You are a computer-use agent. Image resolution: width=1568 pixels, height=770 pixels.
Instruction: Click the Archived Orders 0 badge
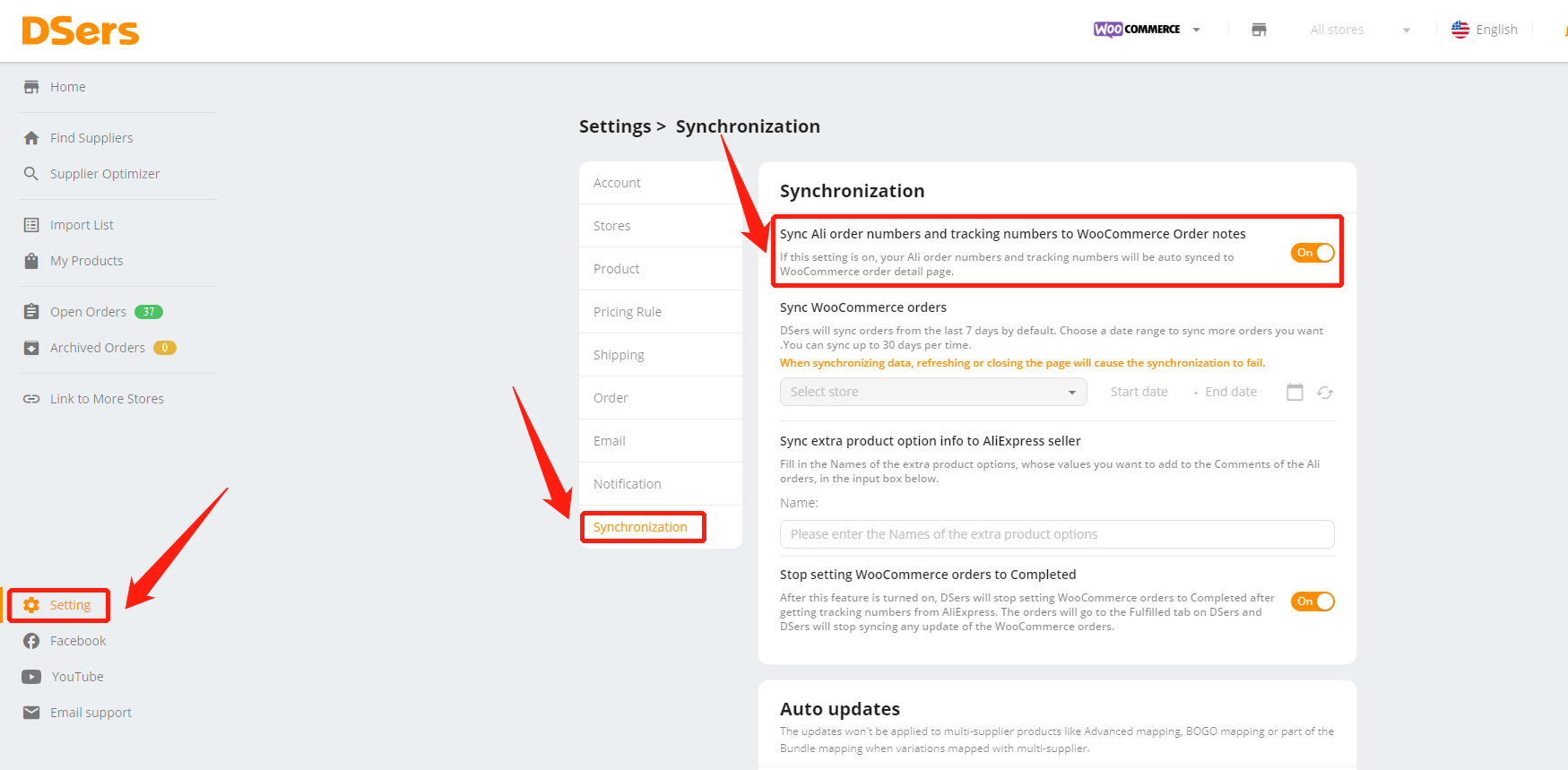pyautogui.click(x=165, y=348)
